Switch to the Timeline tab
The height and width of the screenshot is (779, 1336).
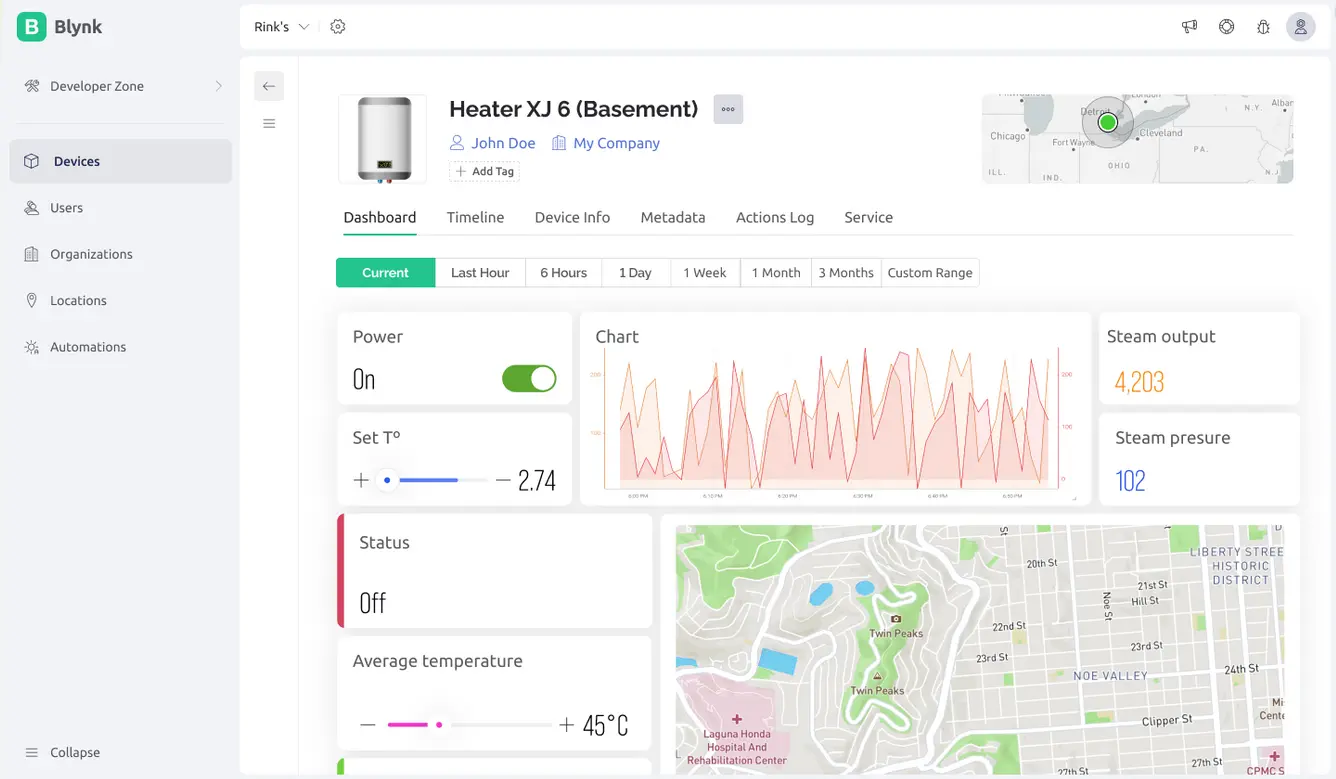click(475, 217)
